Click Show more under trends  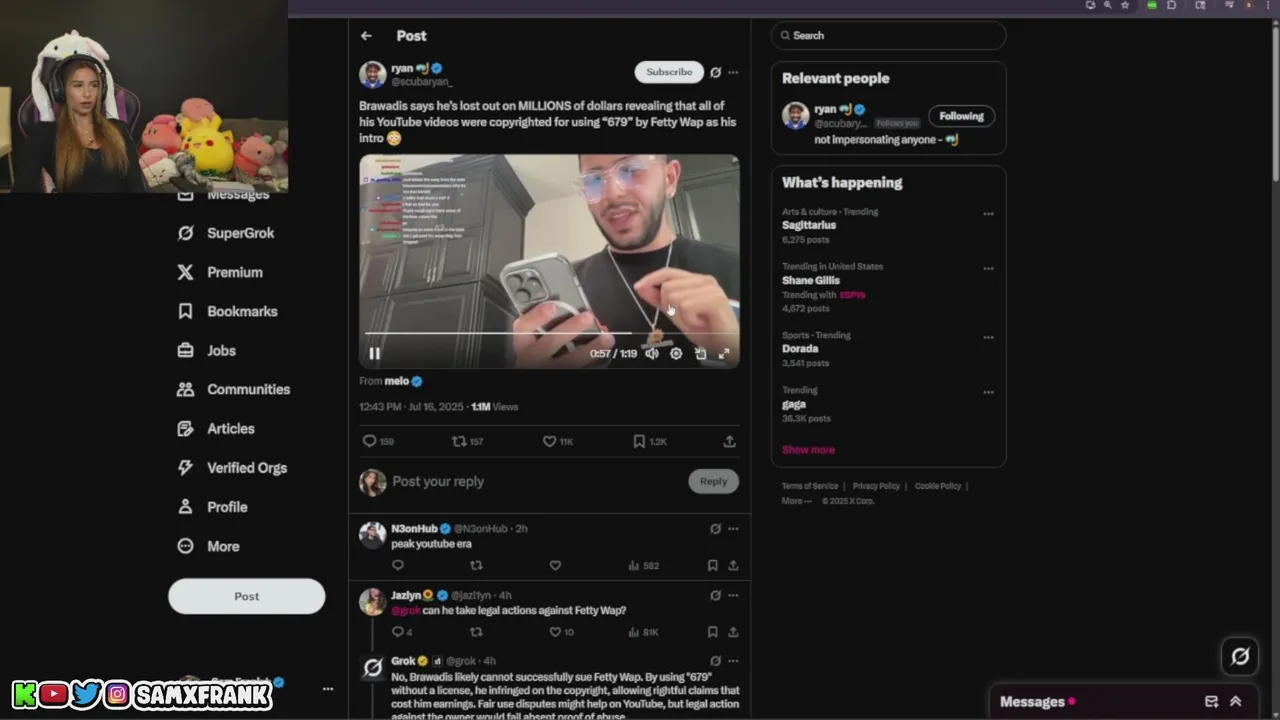808,450
